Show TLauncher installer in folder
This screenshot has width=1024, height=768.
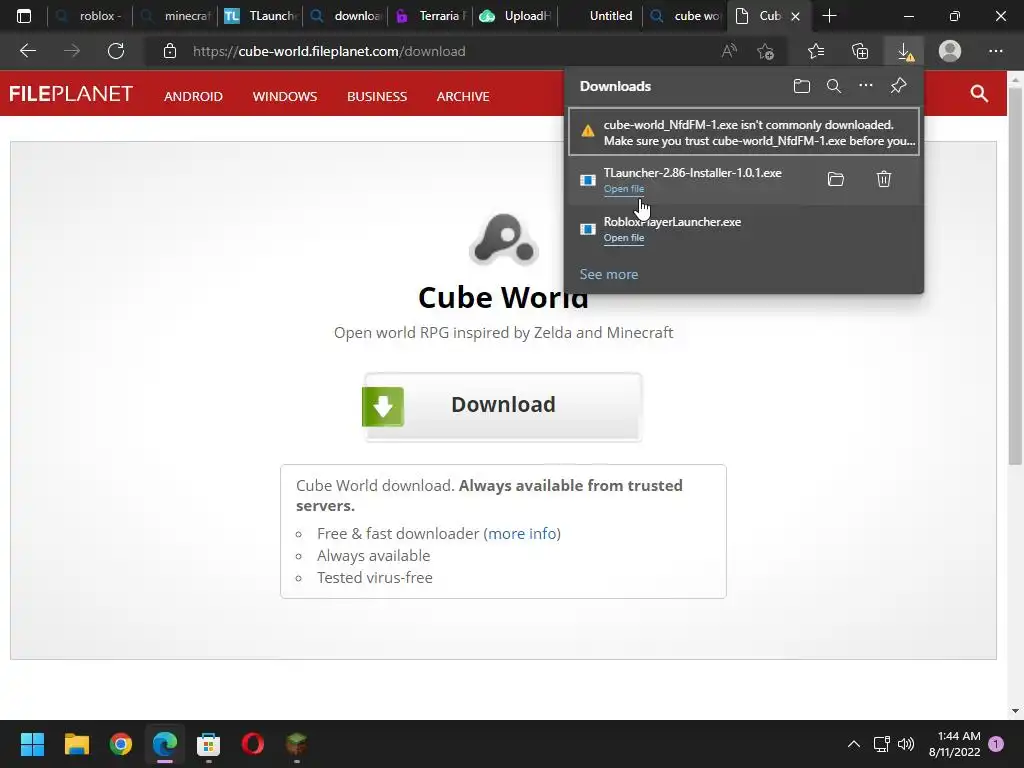[836, 179]
